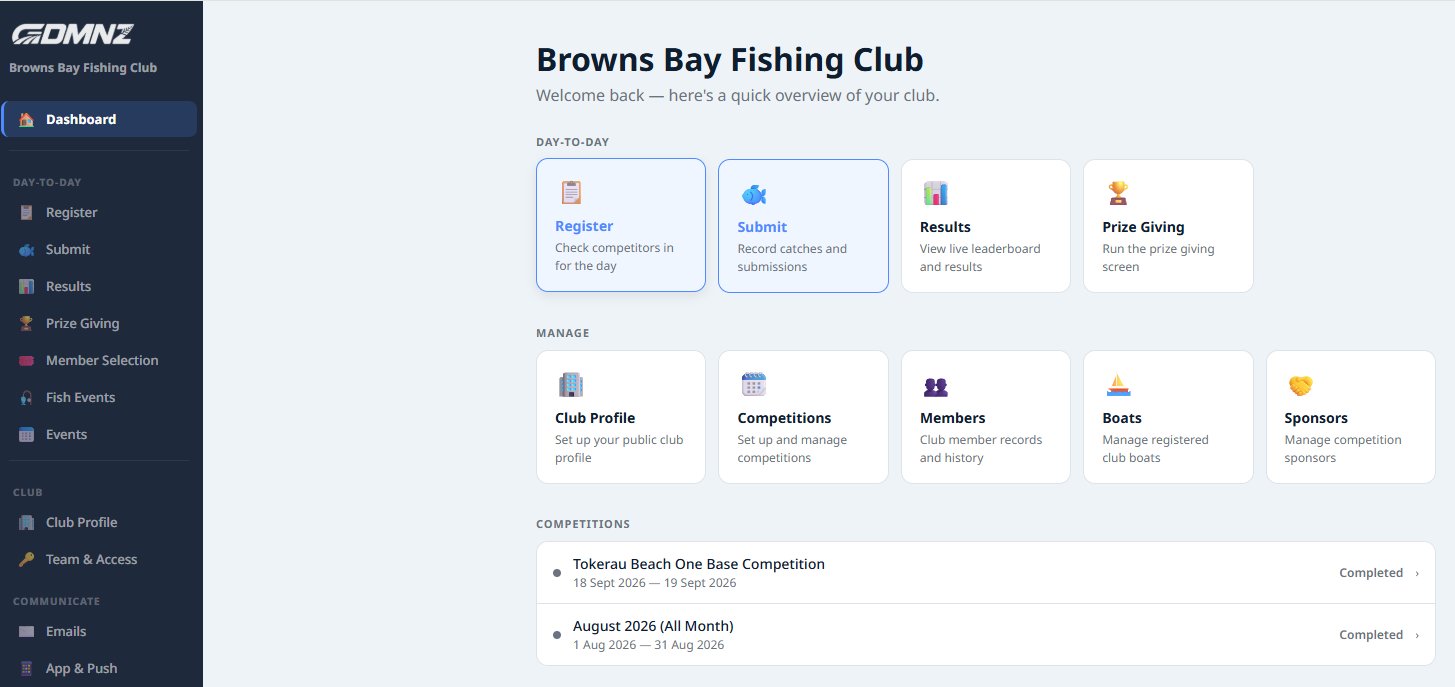The width and height of the screenshot is (1455, 687).
Task: Open the Club Profile card title
Action: pos(595,418)
